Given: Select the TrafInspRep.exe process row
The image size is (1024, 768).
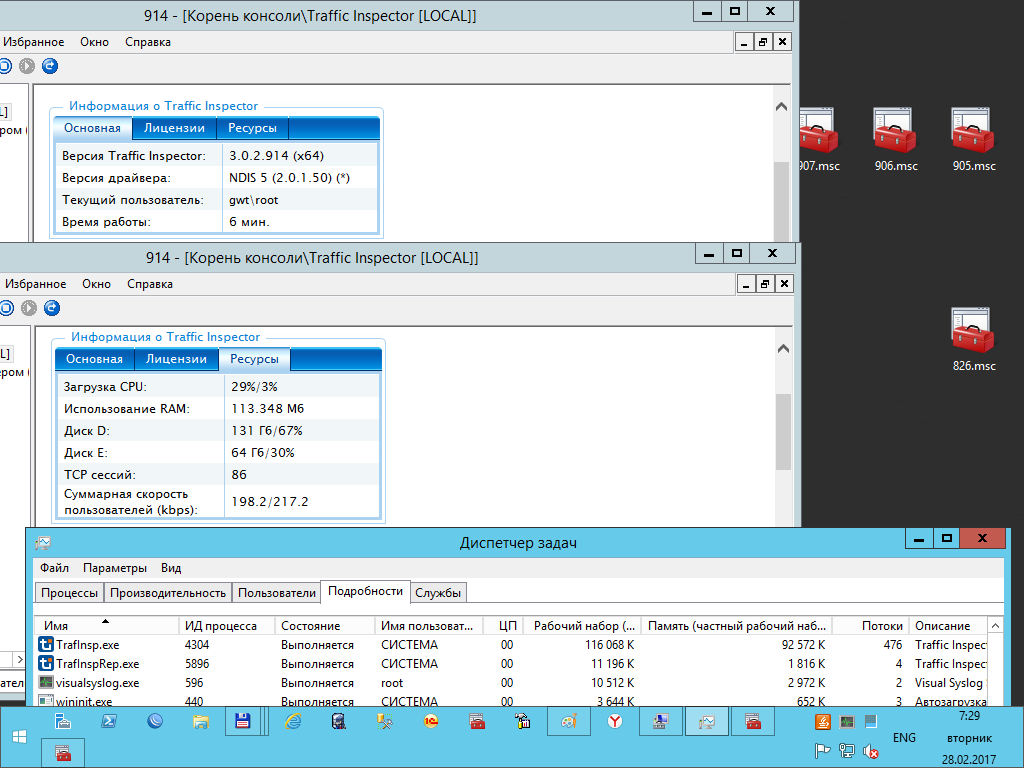Looking at the screenshot, I should tap(512, 664).
